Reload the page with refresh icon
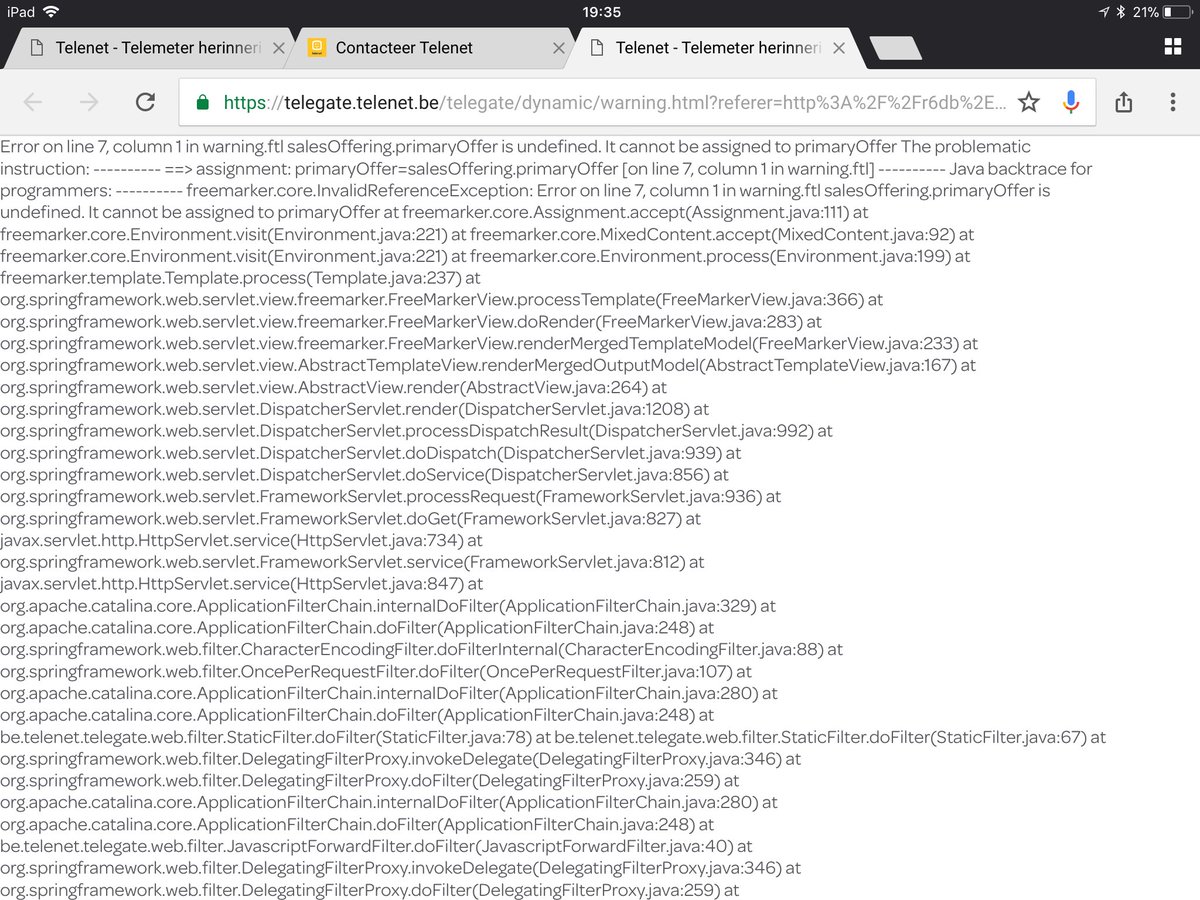 pyautogui.click(x=145, y=102)
